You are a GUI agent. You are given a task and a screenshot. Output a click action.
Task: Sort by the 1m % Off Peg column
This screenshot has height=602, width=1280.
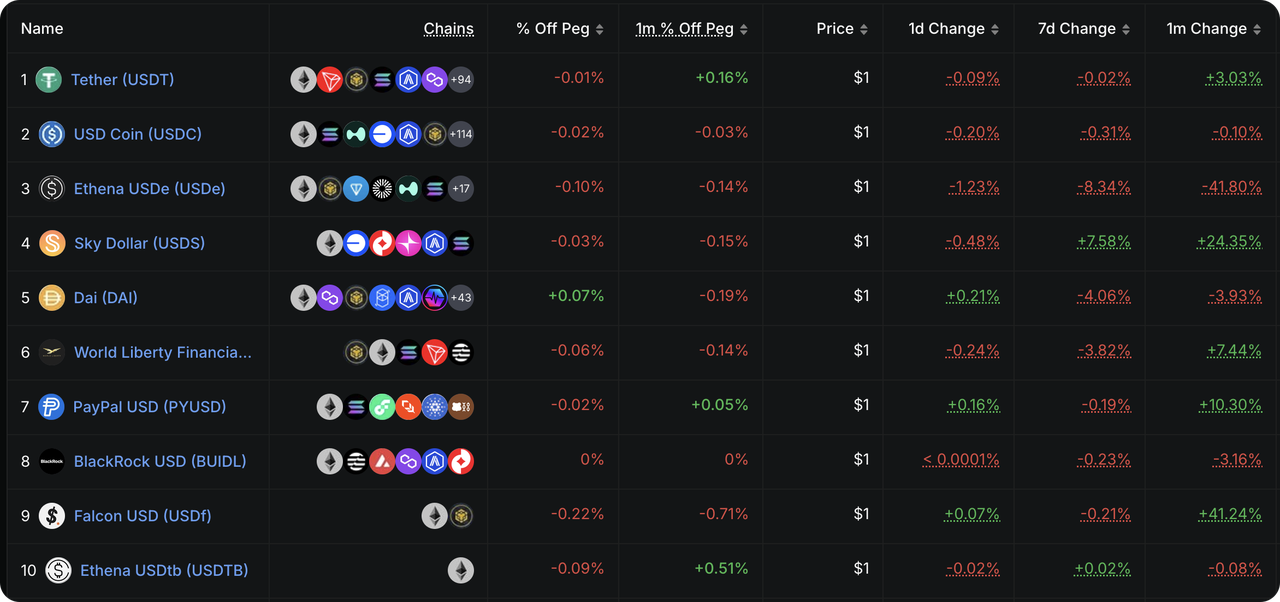(692, 29)
